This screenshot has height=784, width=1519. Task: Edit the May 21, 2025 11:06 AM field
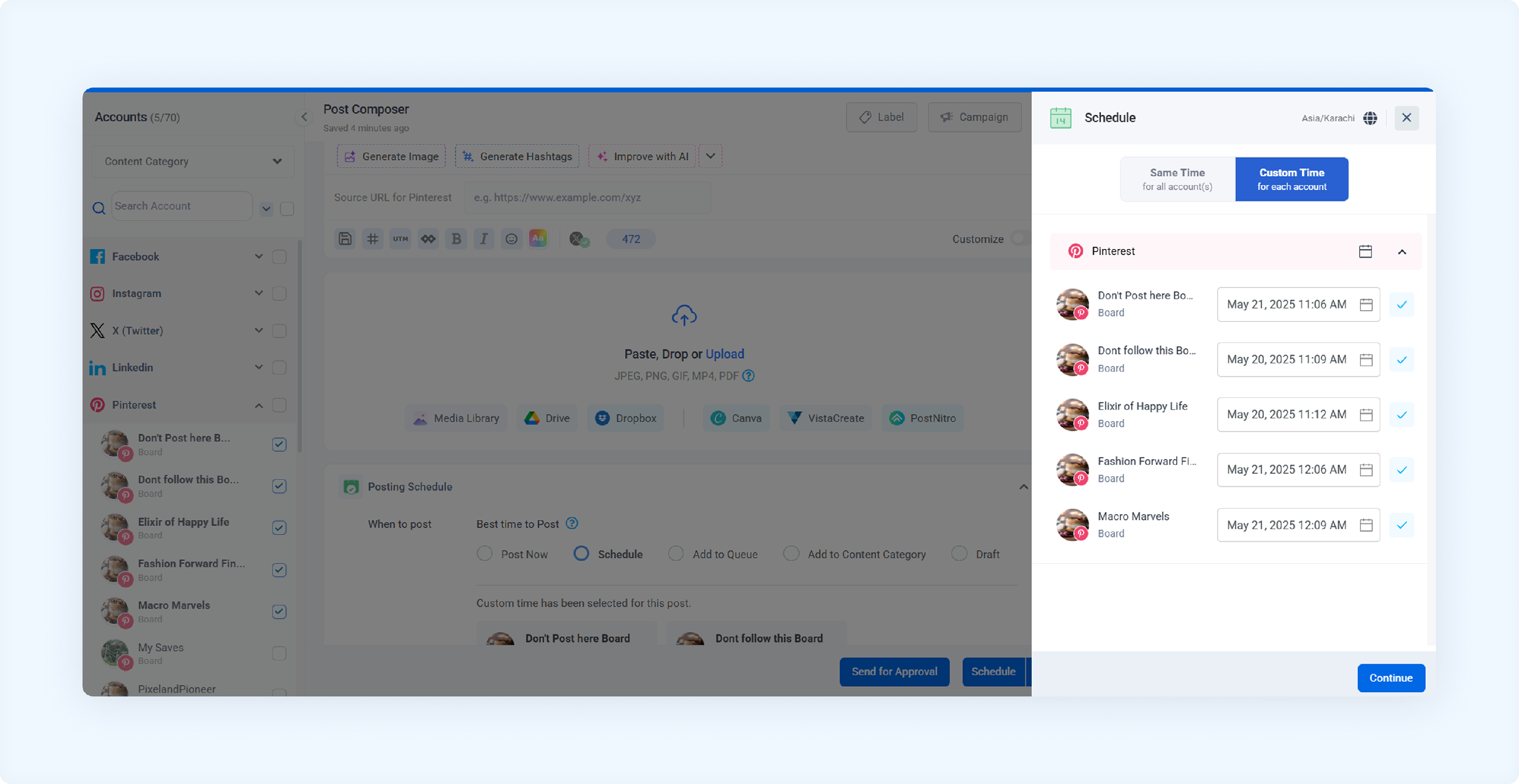1298,305
